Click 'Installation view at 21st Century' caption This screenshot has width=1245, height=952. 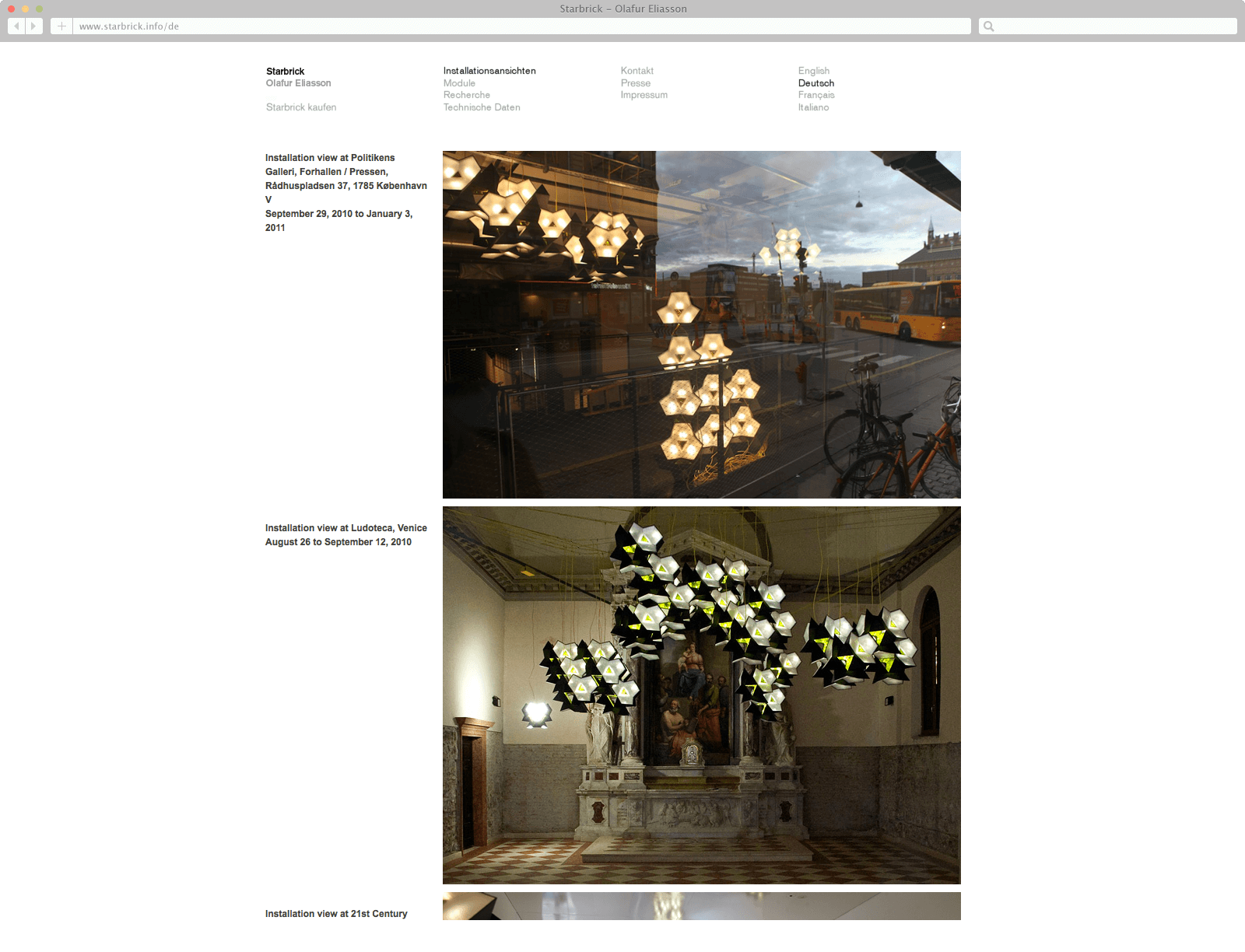(x=336, y=914)
